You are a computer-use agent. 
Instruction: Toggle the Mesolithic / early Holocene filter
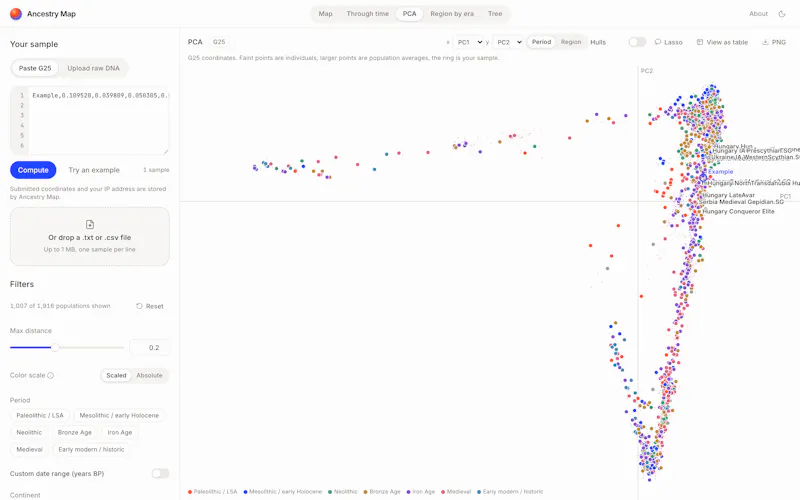click(x=119, y=415)
